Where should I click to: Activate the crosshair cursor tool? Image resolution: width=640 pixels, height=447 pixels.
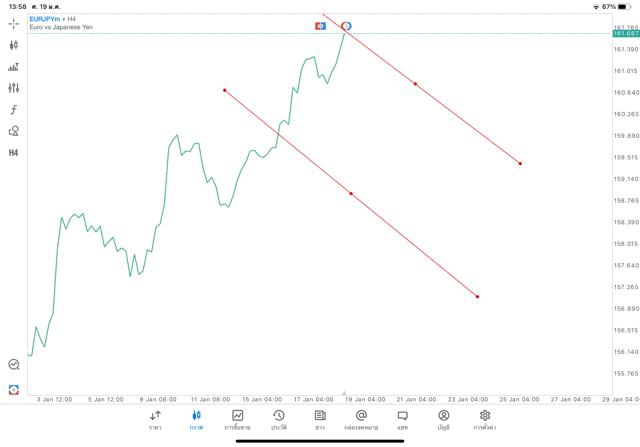coord(13,24)
